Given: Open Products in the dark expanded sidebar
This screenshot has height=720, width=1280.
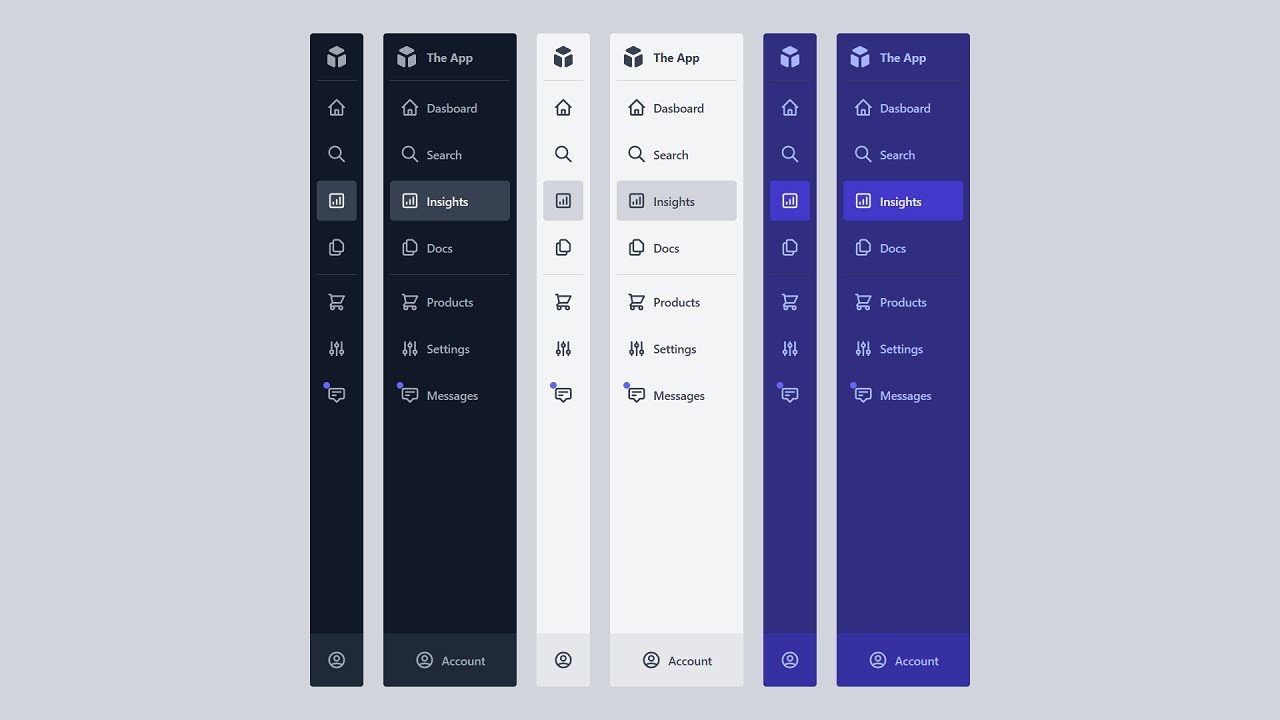Looking at the screenshot, I should pos(450,302).
